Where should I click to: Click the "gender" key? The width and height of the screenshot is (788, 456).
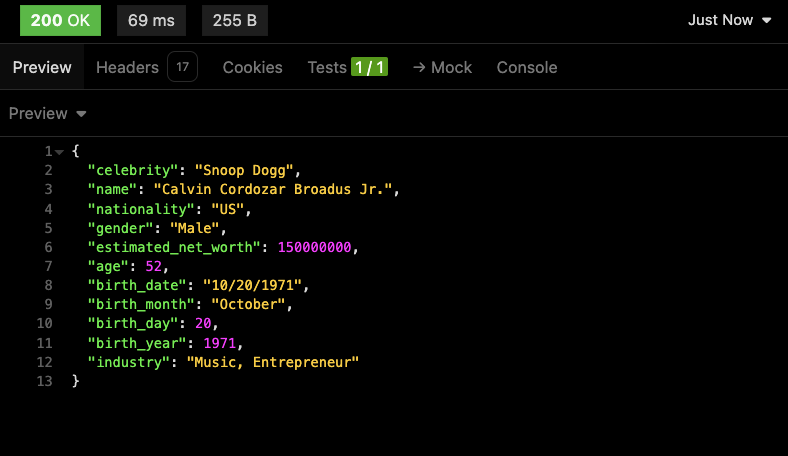[121, 228]
